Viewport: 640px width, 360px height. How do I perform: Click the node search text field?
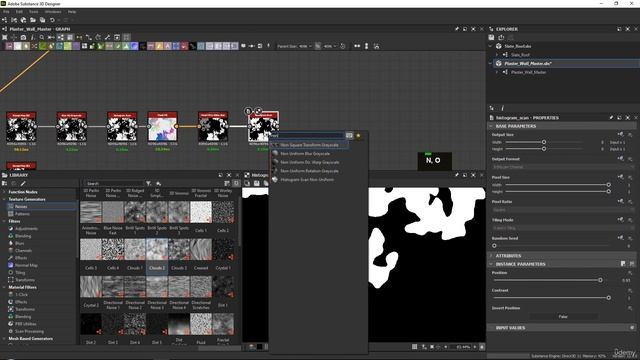point(307,136)
